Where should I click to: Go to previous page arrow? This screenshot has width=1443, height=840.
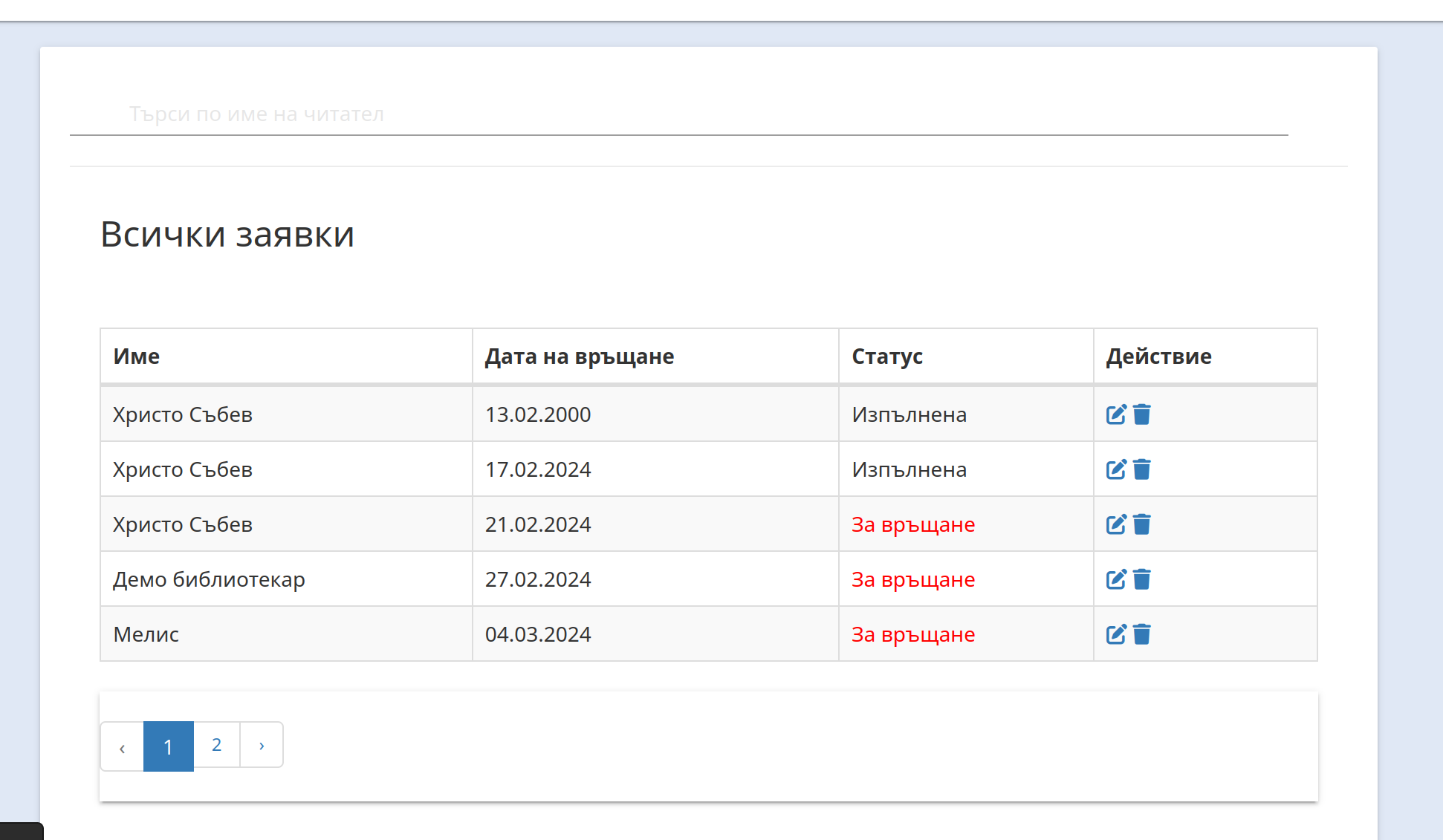click(x=122, y=747)
